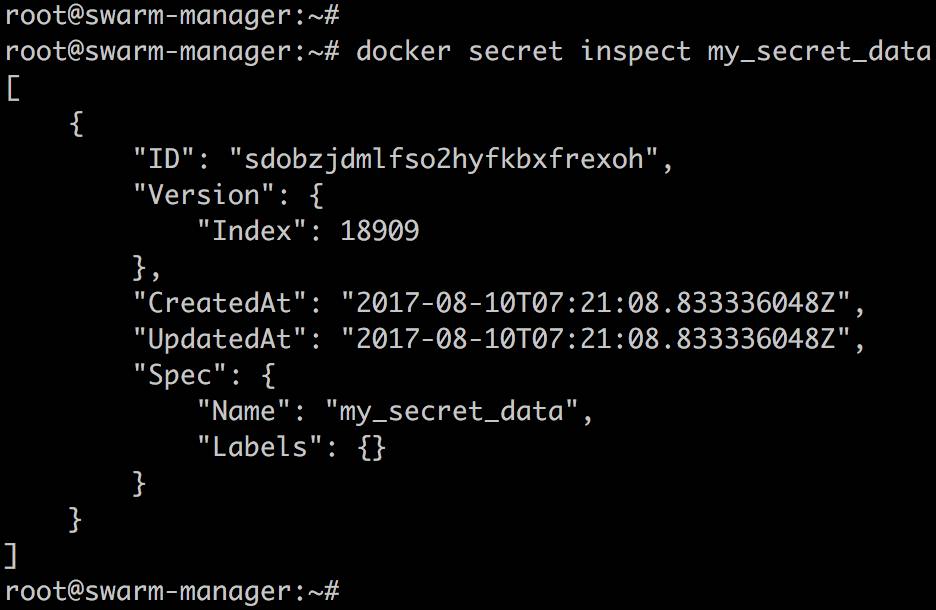Image resolution: width=936 pixels, height=610 pixels.
Task: Click the last prompt line for input
Action: [172, 591]
